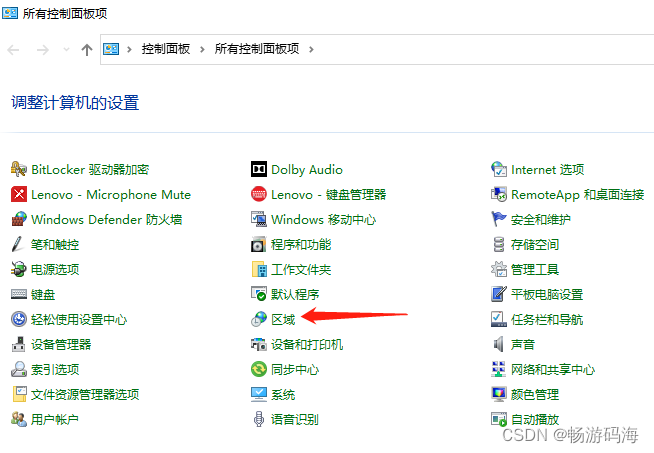Open the BitLocker drive encryption icon

(19, 169)
